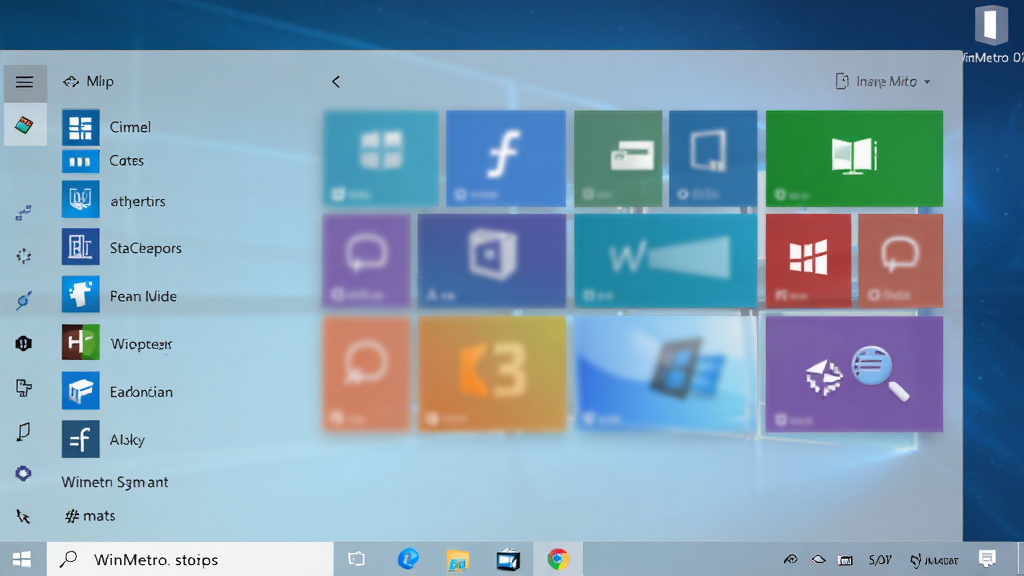Click the Cimel label text
The width and height of the screenshot is (1024, 576).
(x=130, y=127)
